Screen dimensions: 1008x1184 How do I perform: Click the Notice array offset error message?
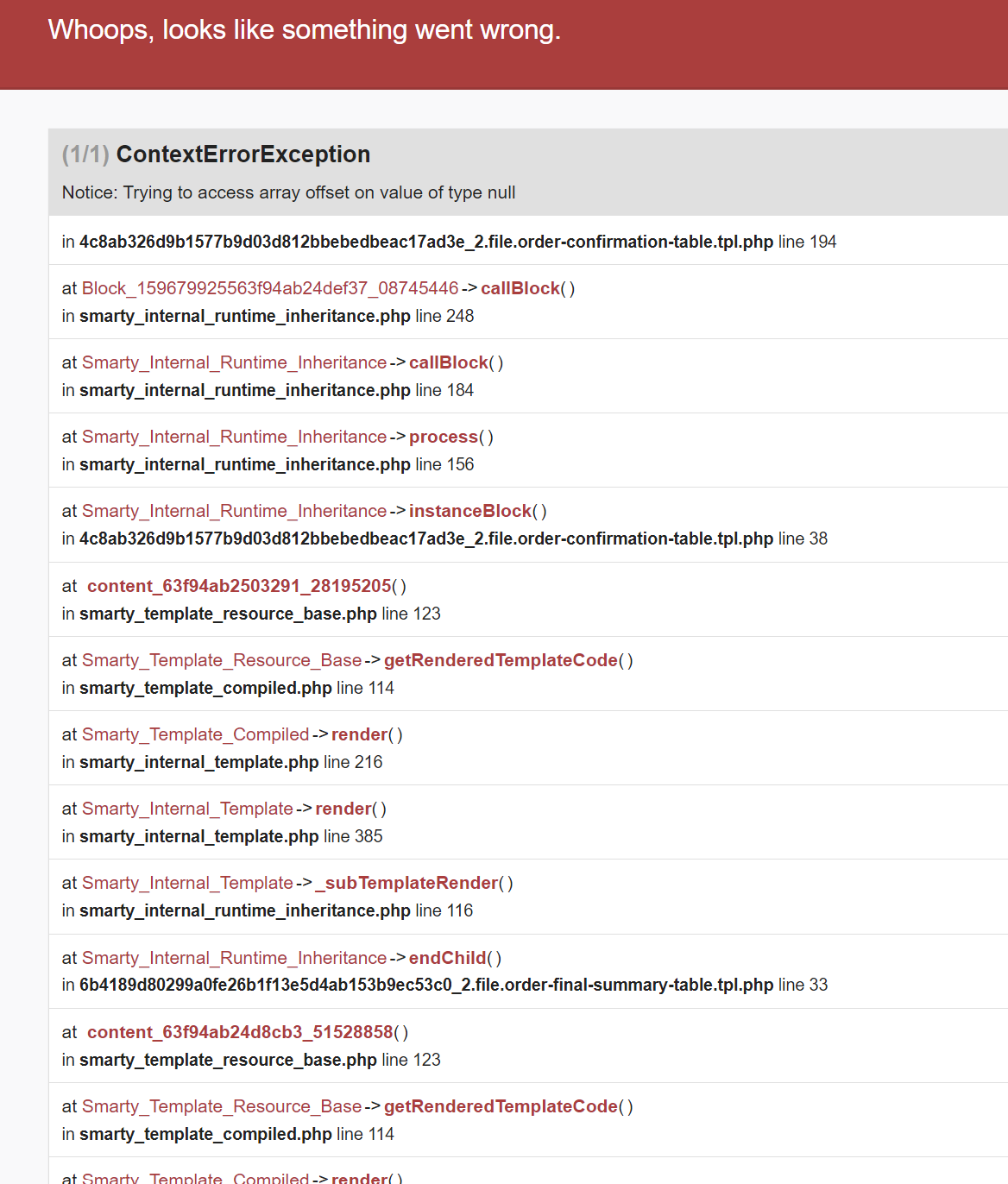pos(288,192)
